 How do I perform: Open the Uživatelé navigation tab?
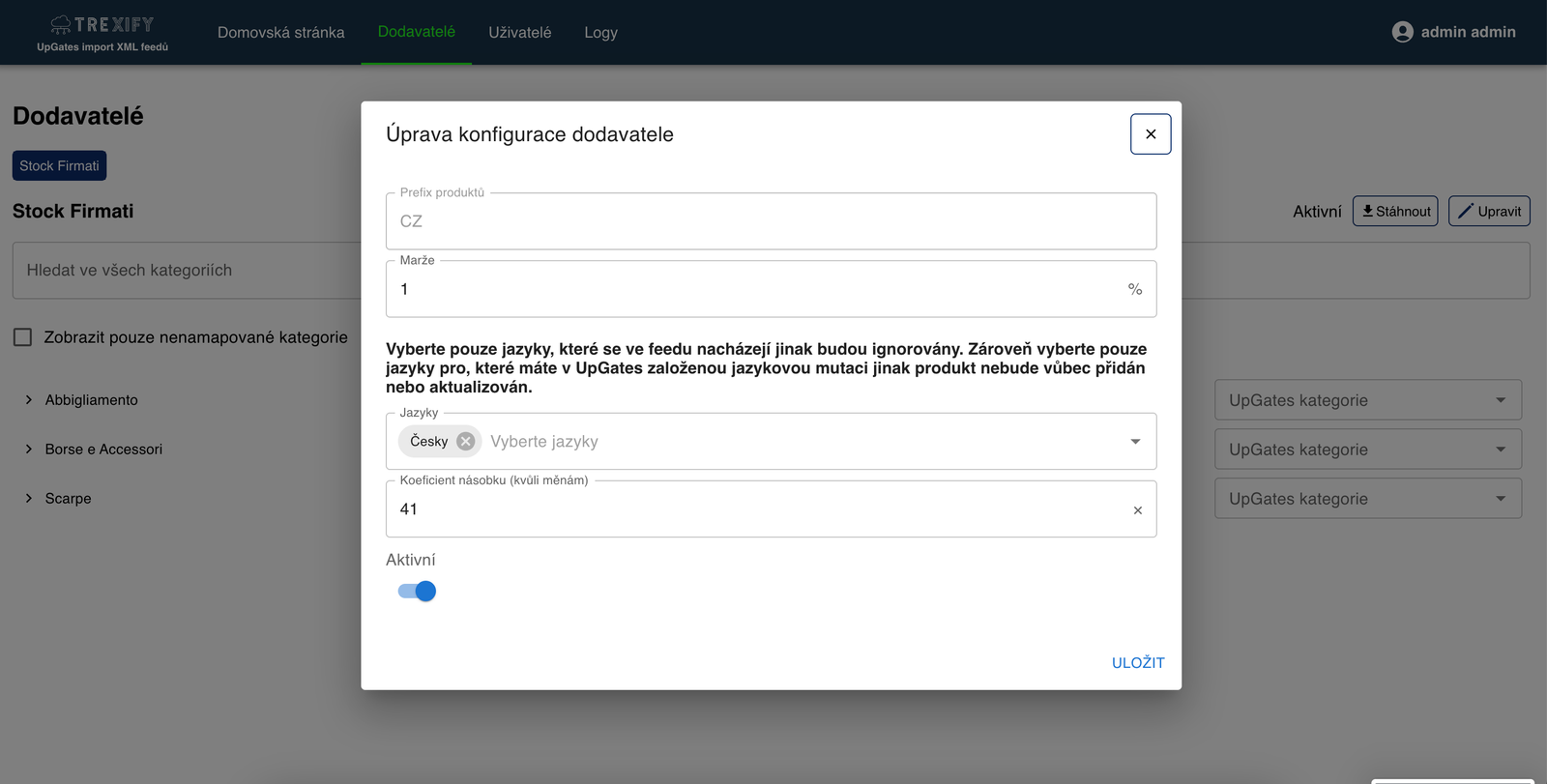click(519, 33)
